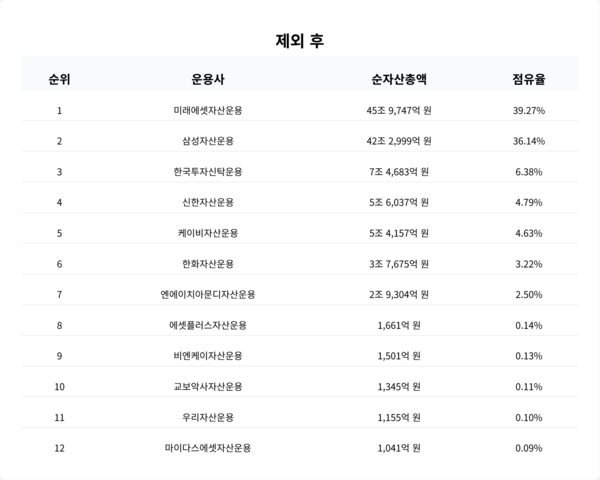600x480 pixels.
Task: Select 신한자산운용 company name
Action: pyautogui.click(x=208, y=202)
